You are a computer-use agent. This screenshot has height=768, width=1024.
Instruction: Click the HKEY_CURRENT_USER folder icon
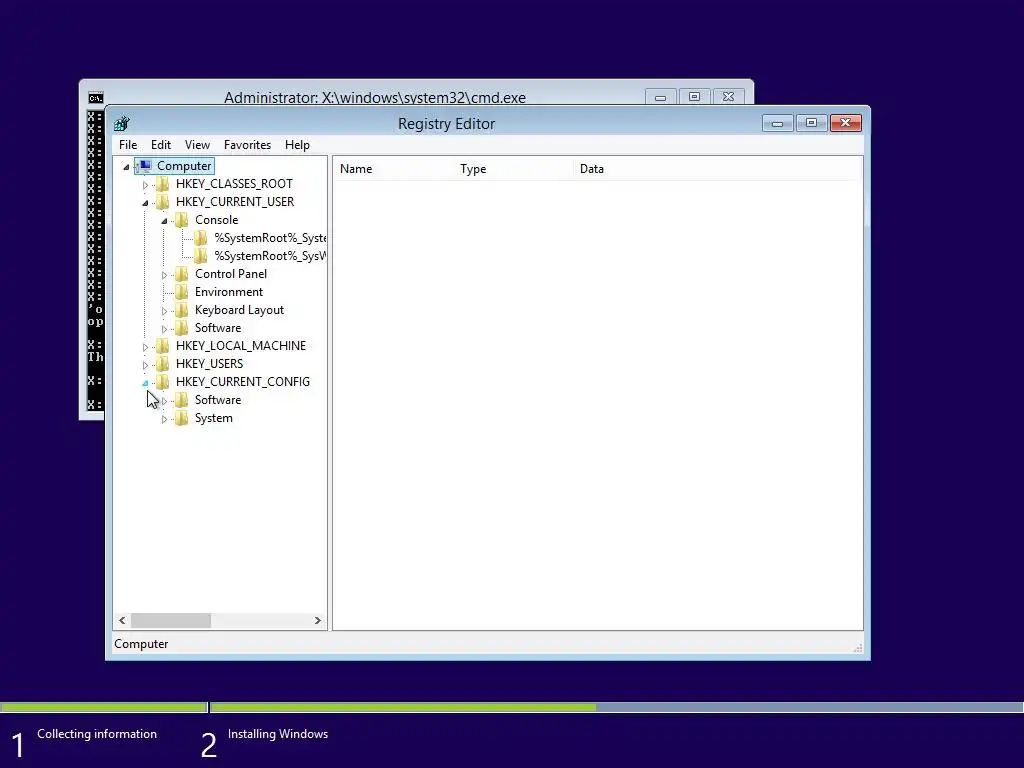coord(163,202)
